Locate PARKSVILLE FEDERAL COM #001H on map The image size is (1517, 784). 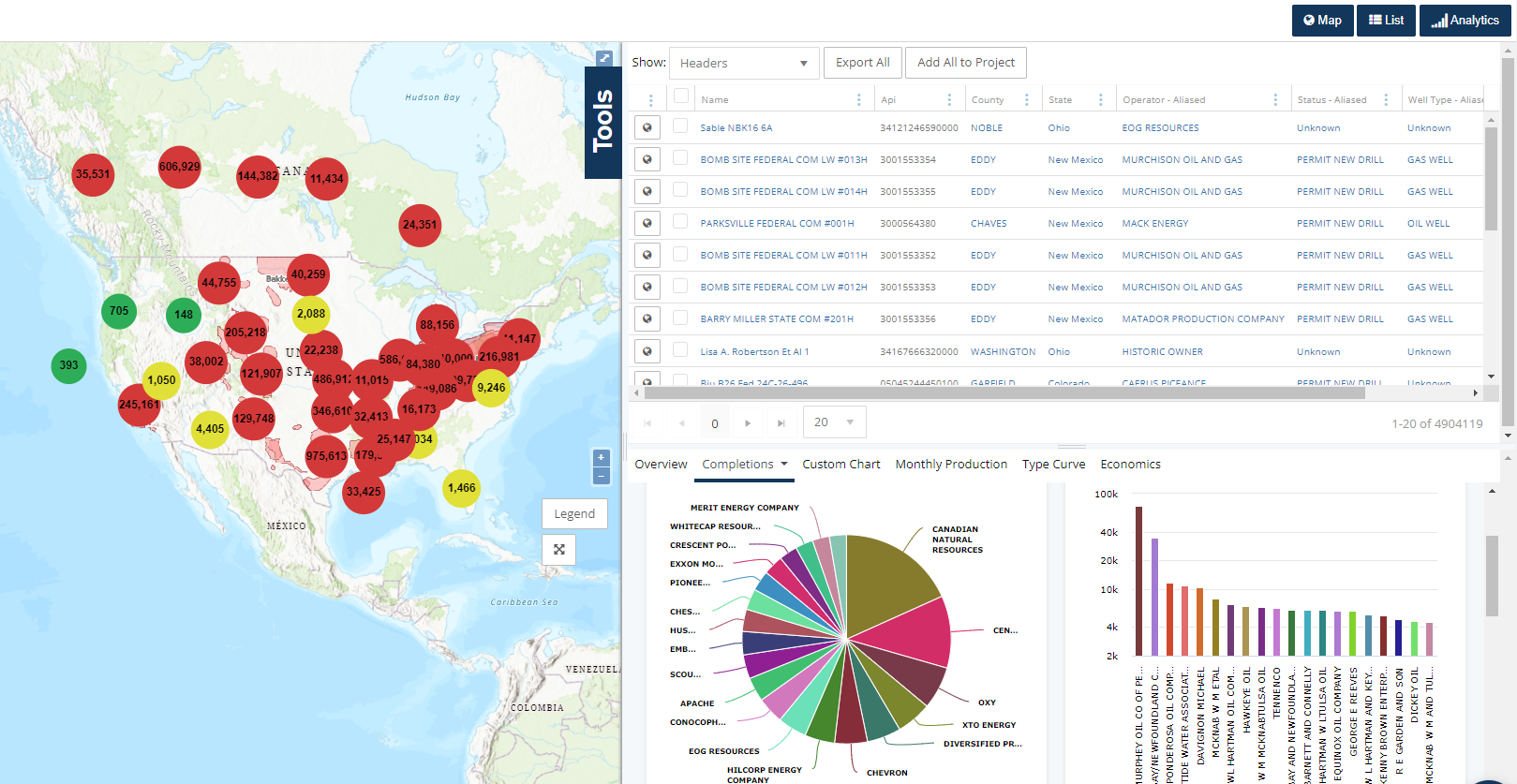point(647,223)
